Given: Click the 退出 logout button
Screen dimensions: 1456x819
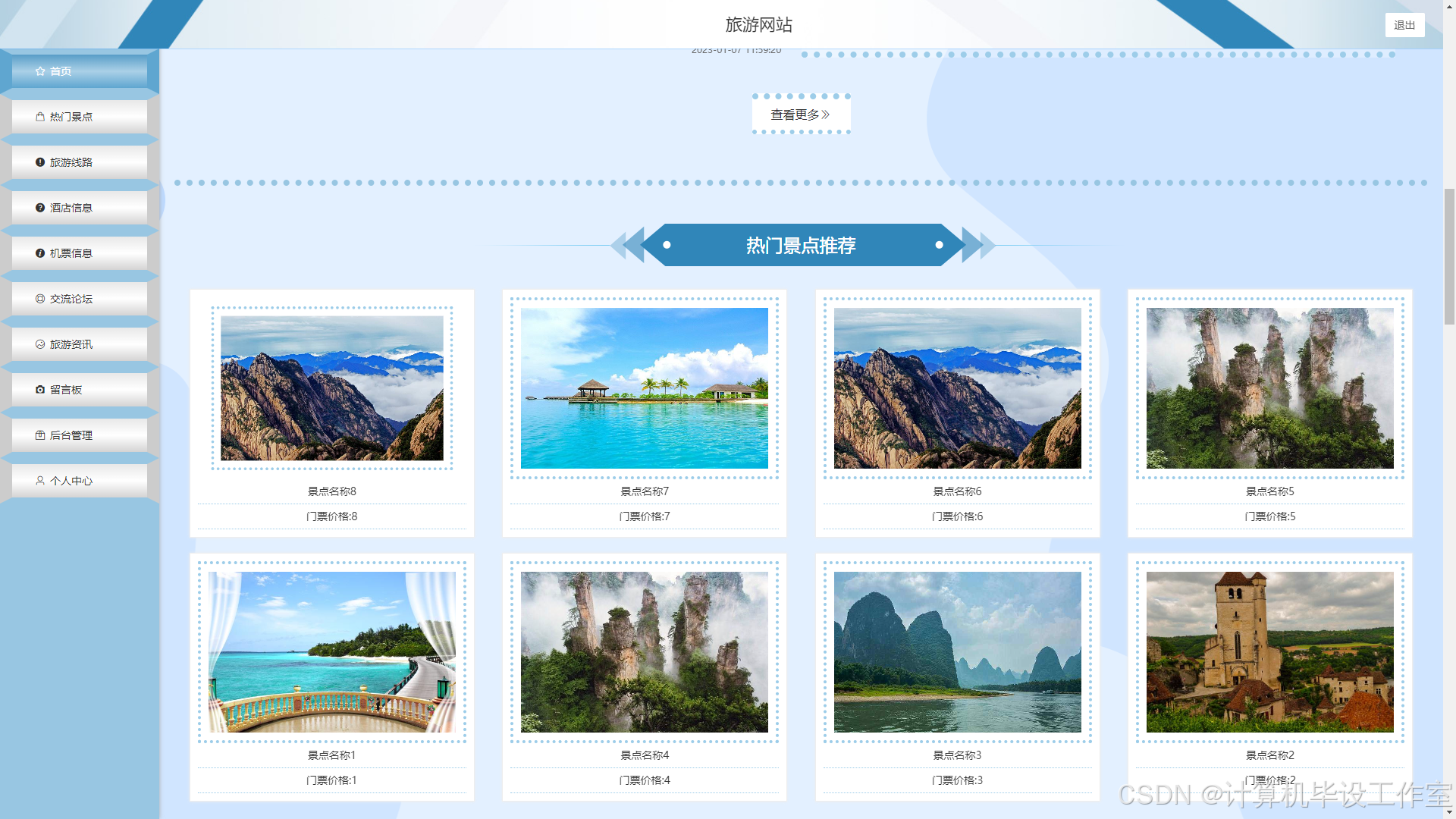Looking at the screenshot, I should 1404,25.
